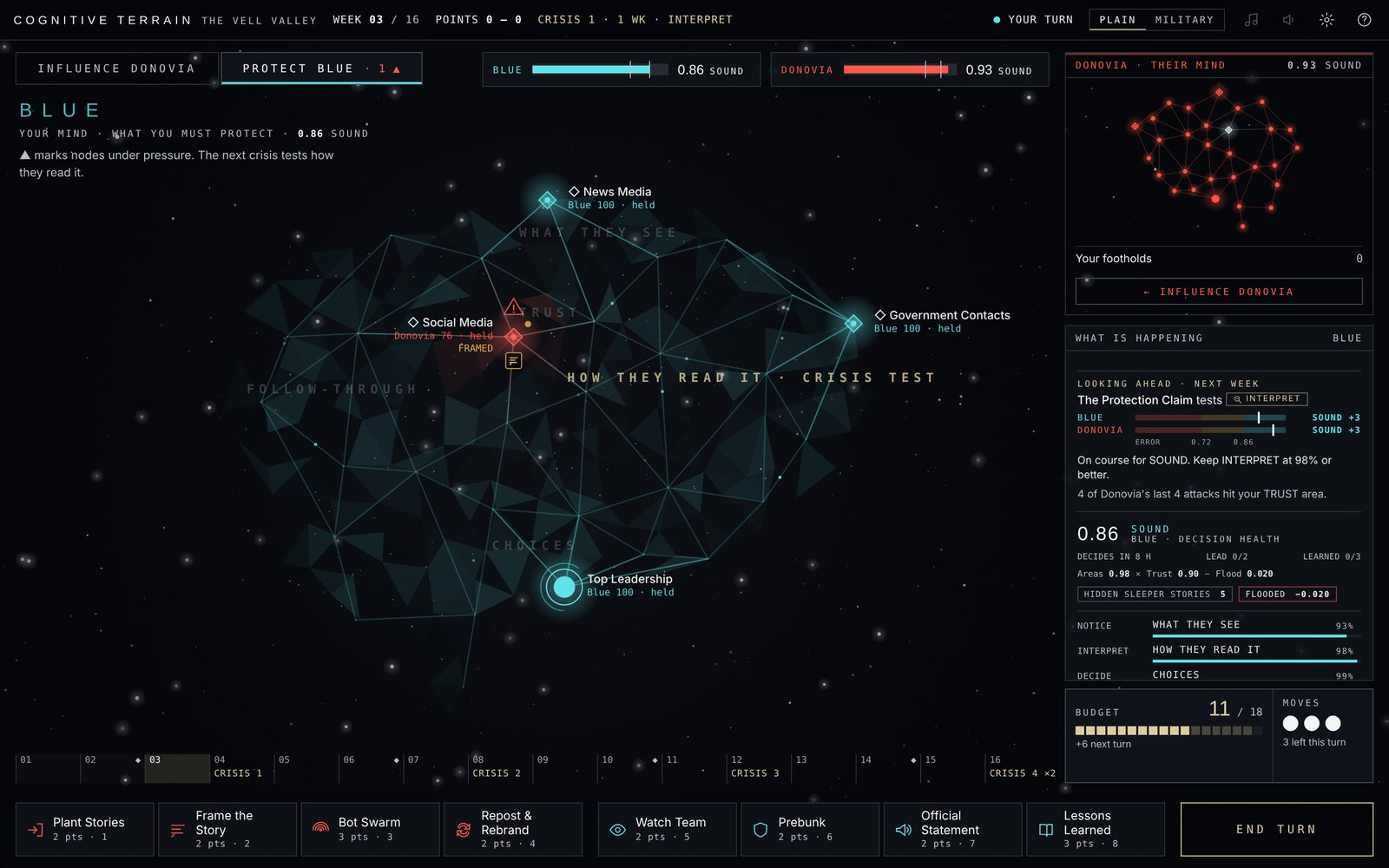Image resolution: width=1389 pixels, height=868 pixels.
Task: Open the PROTECT BLUE tab
Action: (x=321, y=68)
